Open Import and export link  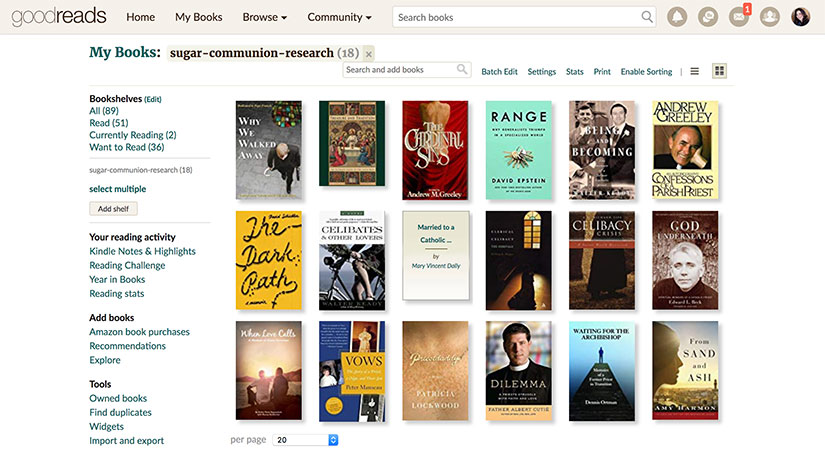[126, 441]
